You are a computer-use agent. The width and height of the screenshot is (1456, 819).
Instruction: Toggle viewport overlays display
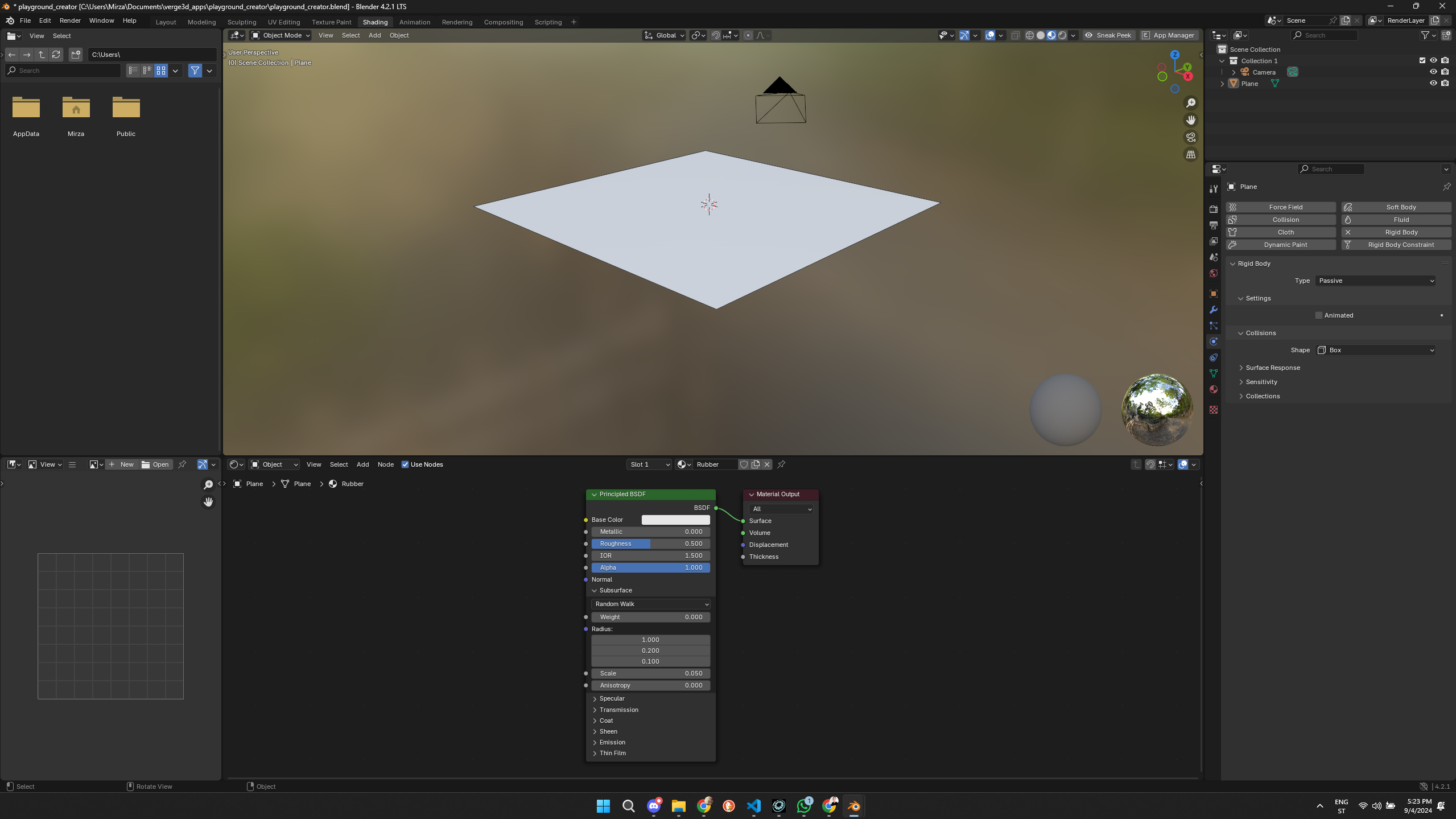[x=990, y=35]
